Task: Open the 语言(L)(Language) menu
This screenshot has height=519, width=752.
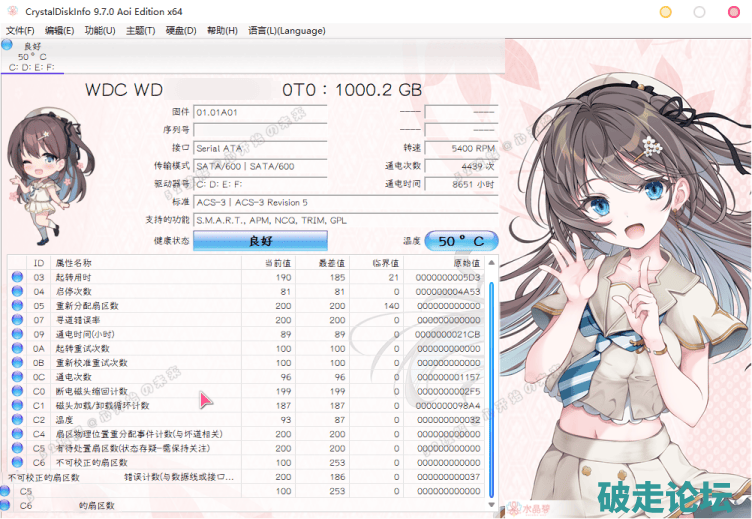Action: (x=273, y=31)
